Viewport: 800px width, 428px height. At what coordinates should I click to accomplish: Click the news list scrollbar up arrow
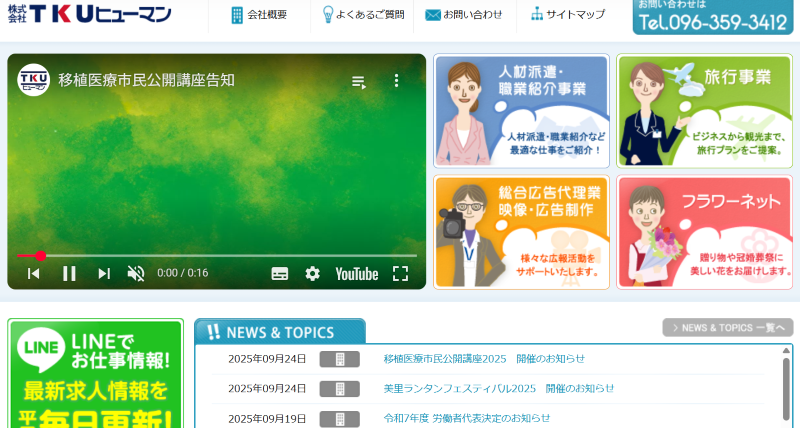click(x=786, y=350)
